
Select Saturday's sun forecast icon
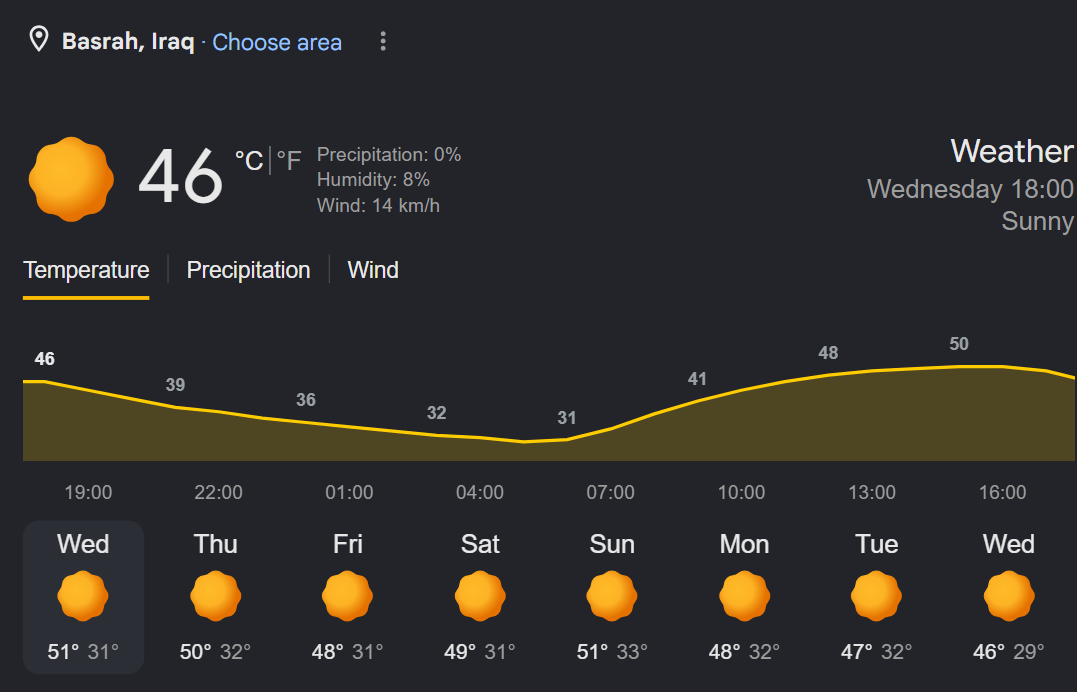coord(480,596)
